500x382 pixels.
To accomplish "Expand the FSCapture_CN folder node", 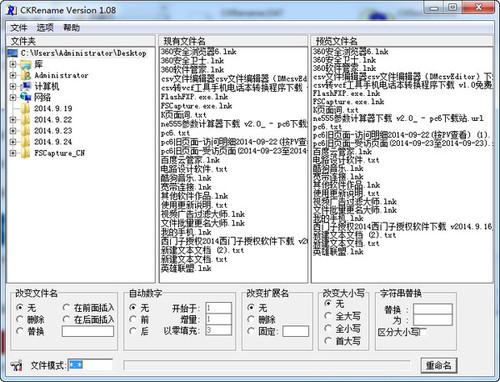I will coord(13,153).
